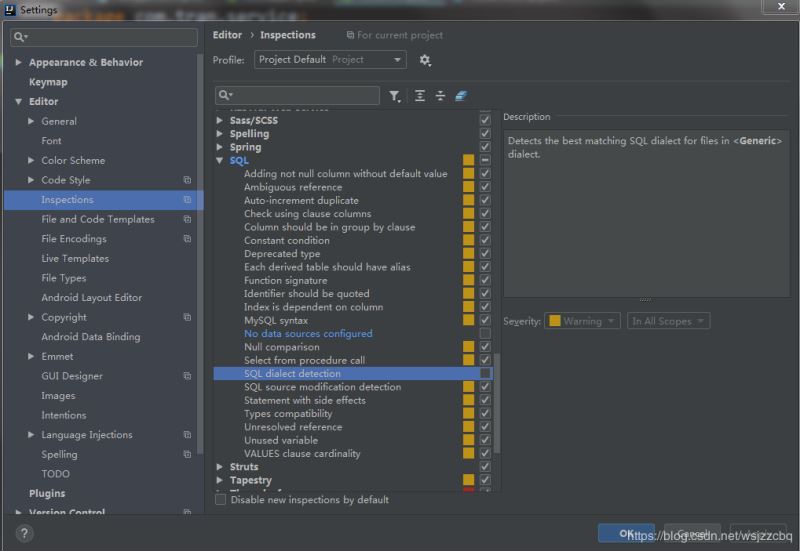Click the Null comparison severity color swatch
The image size is (800, 551).
click(469, 347)
